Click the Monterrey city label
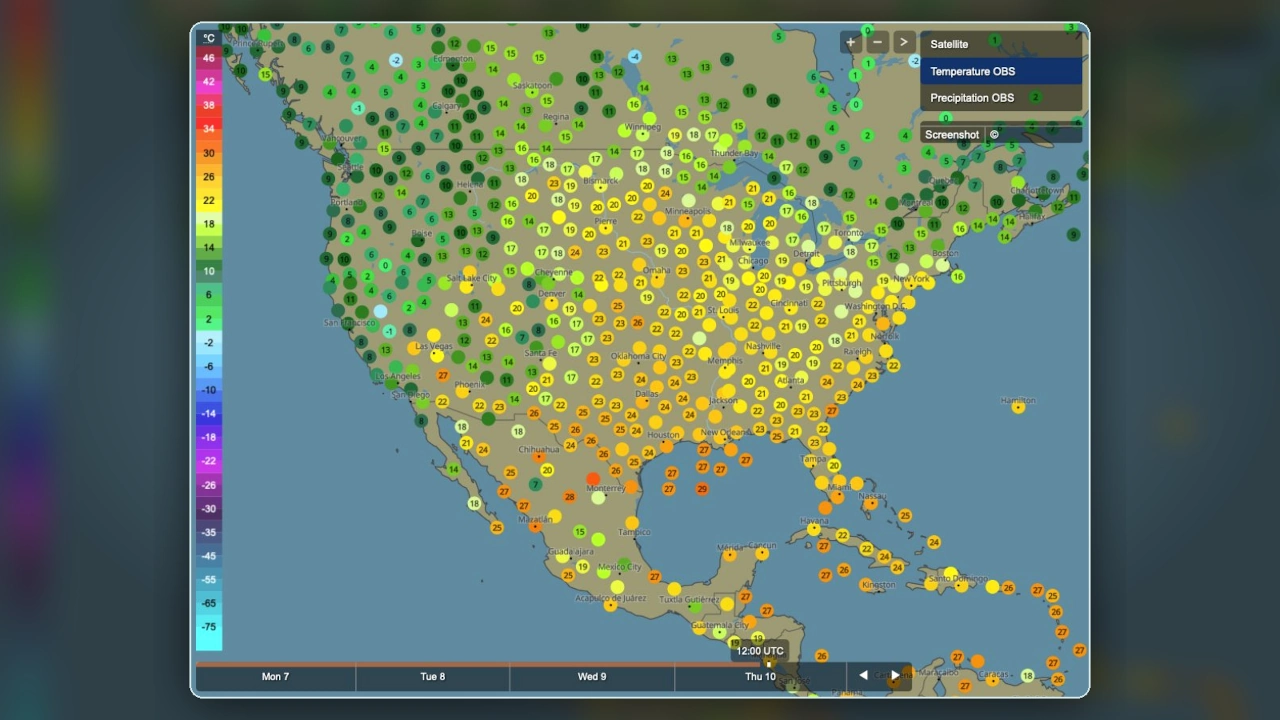 click(606, 488)
